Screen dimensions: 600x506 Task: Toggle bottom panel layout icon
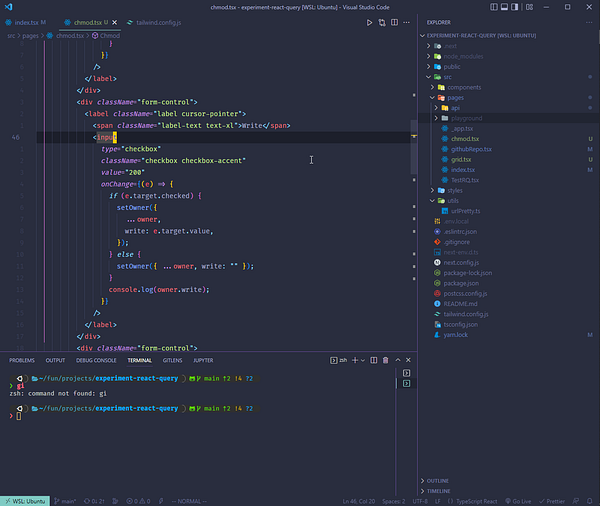click(504, 7)
